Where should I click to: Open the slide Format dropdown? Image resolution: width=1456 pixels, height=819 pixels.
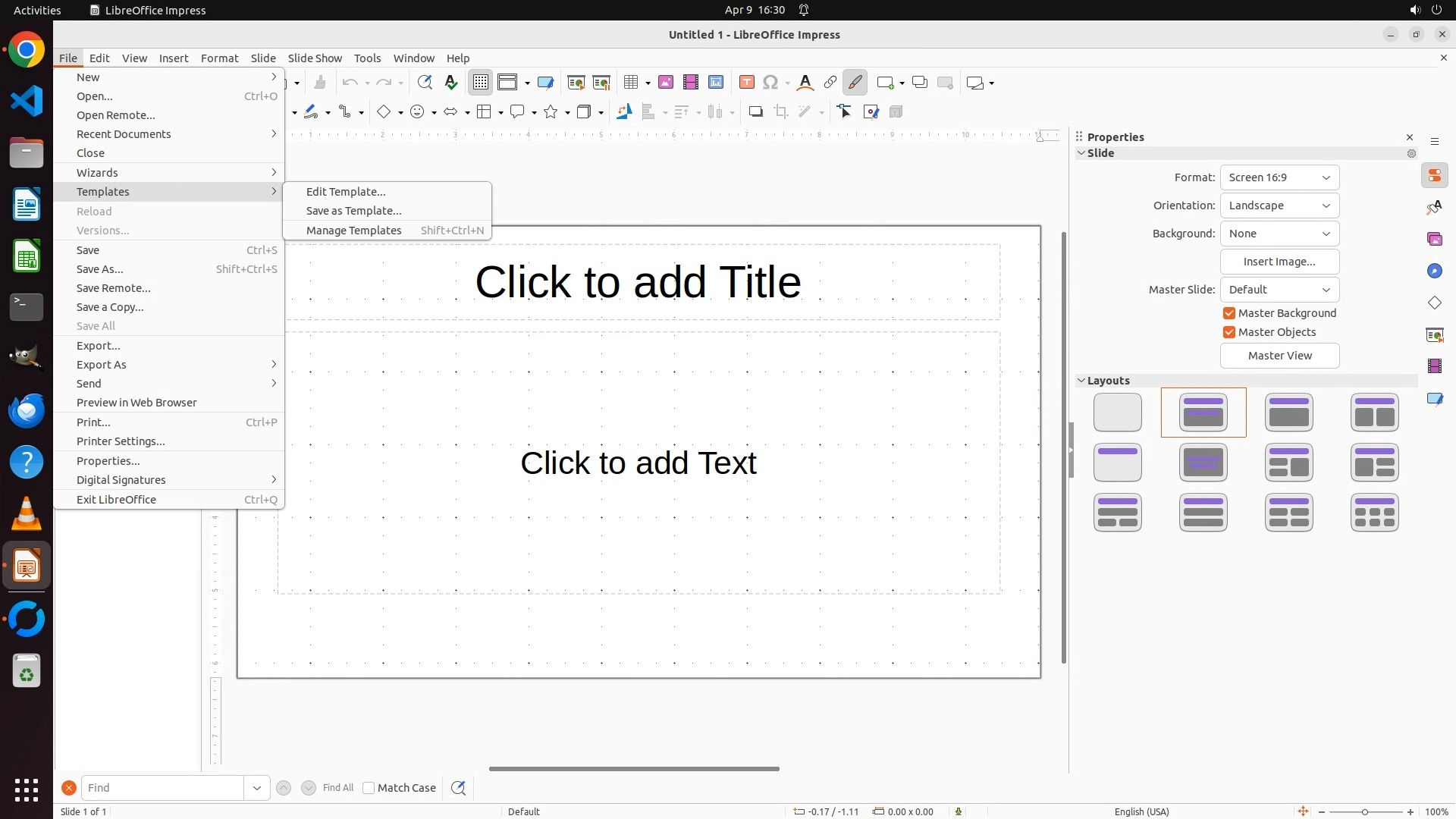[x=1279, y=177]
